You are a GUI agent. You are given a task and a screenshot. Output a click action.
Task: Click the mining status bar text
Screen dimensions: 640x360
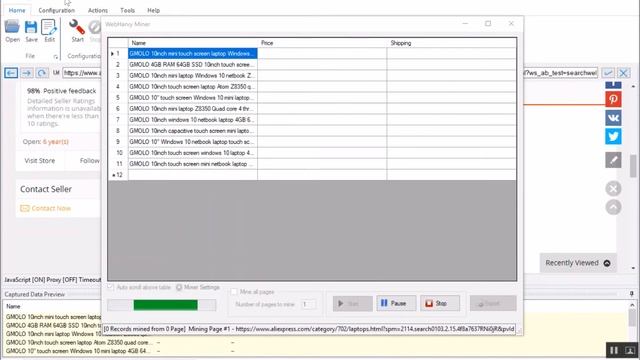pos(309,329)
